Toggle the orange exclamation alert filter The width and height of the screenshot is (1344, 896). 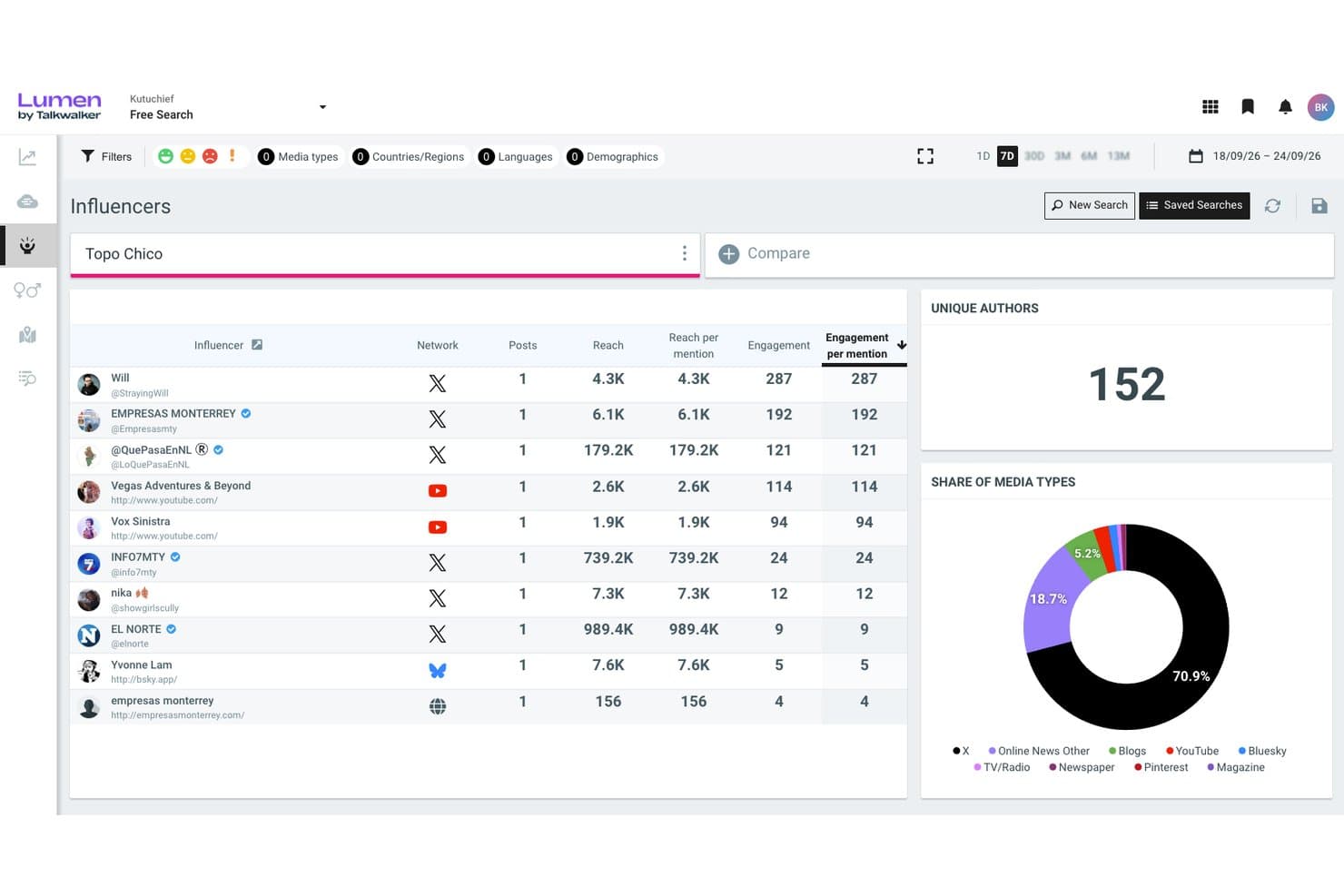coord(232,156)
